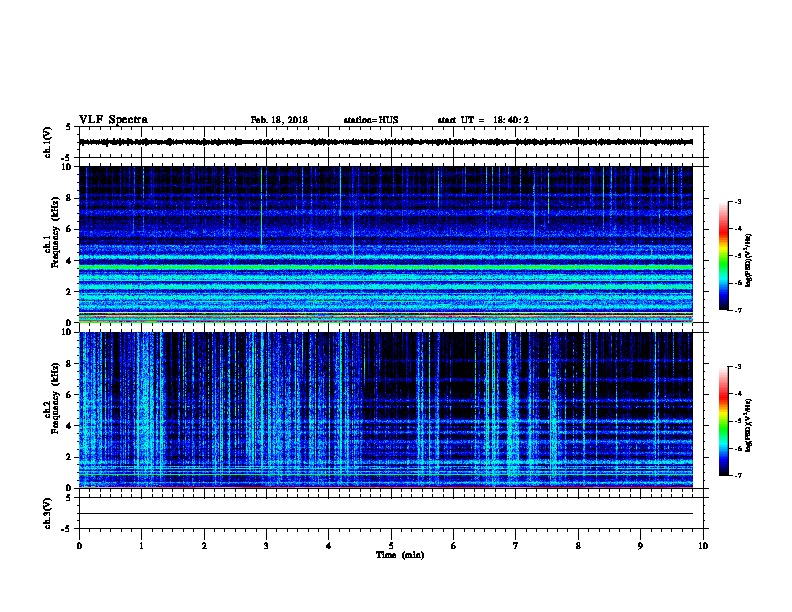This screenshot has height=612, width=792.
Task: Click the ch.2 spectrogram color bar
Action: 723,421
